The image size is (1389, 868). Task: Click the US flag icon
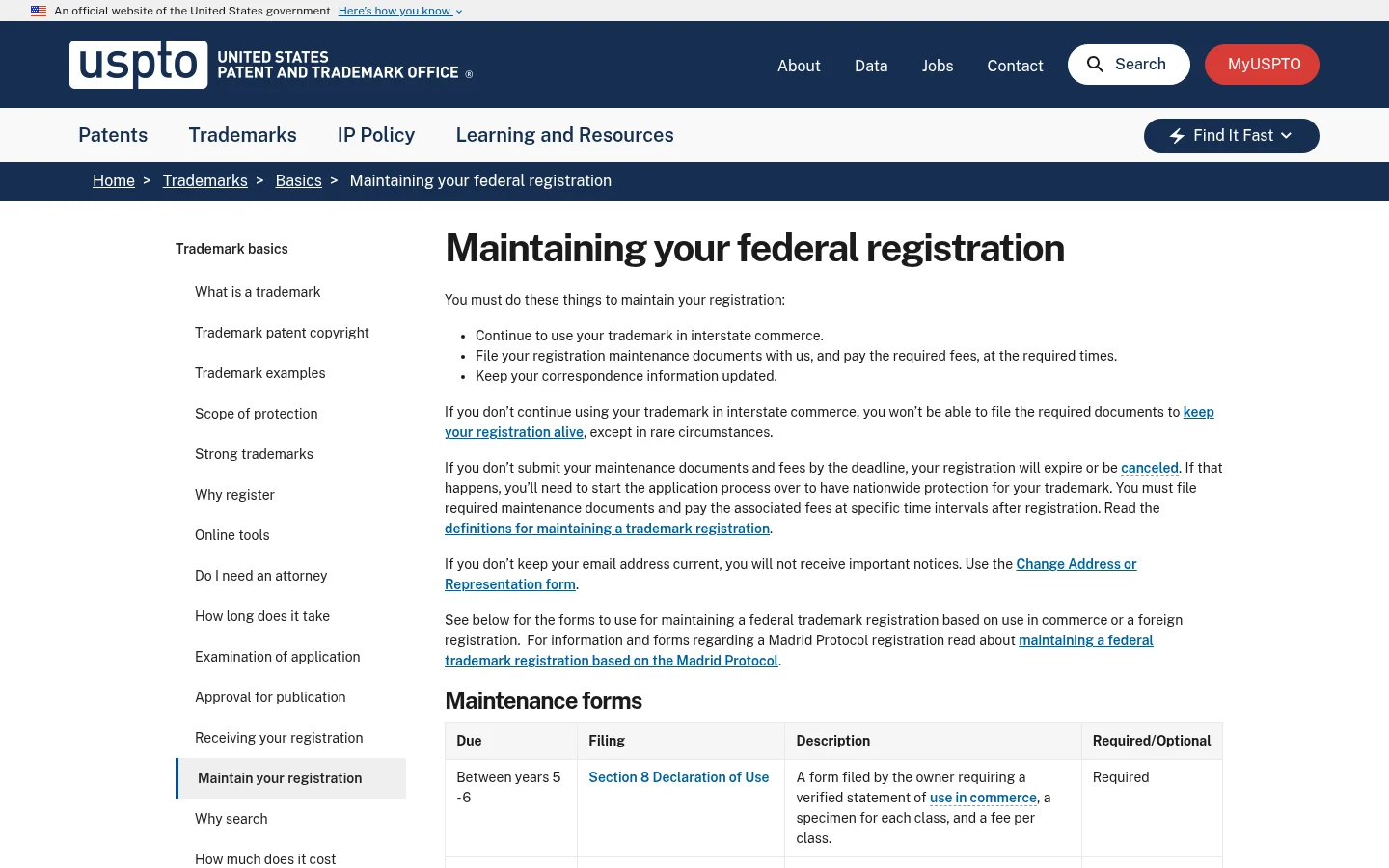pyautogui.click(x=39, y=11)
